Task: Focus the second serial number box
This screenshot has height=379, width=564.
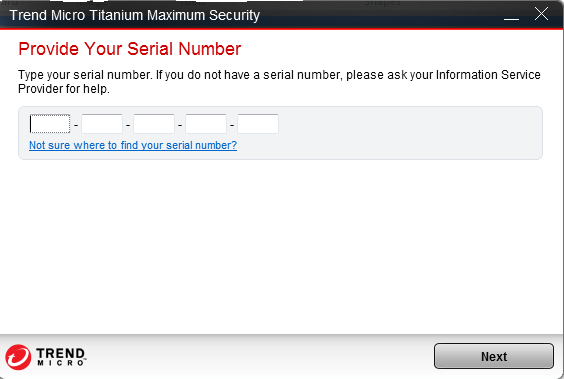Action: tap(102, 124)
